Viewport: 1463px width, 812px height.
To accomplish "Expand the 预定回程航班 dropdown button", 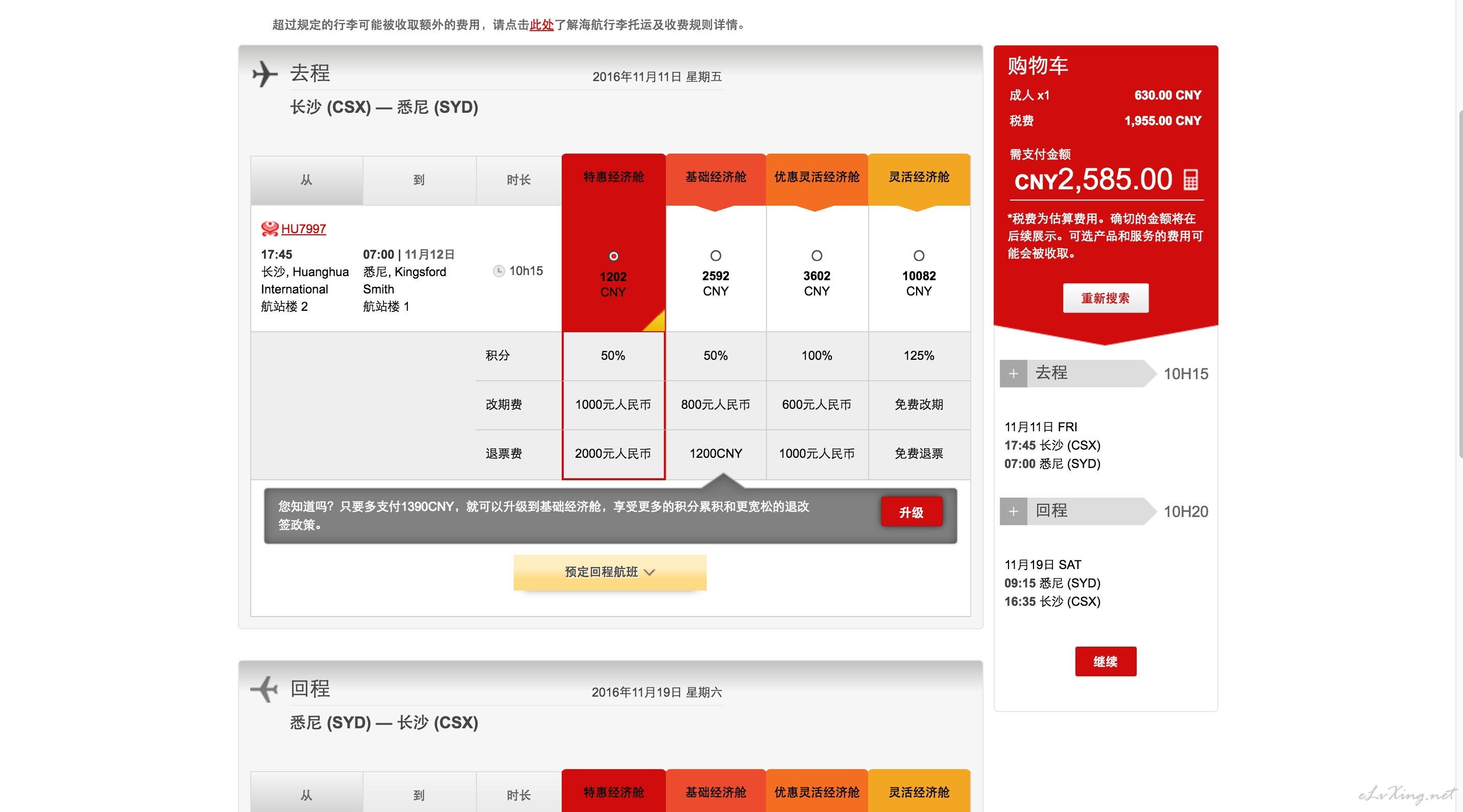I will 610,572.
